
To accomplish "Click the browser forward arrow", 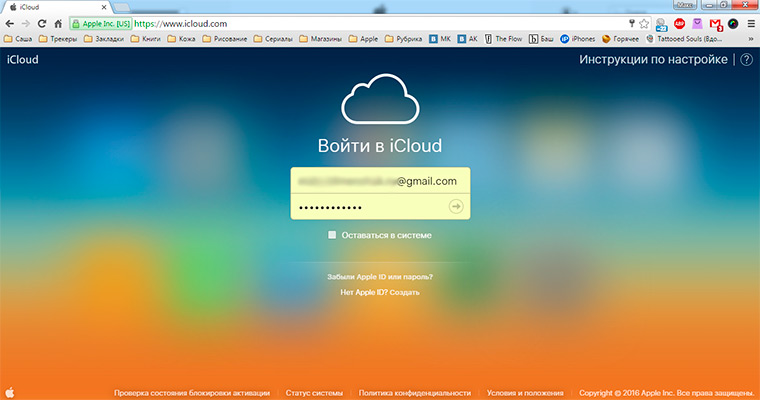I will click(26, 24).
